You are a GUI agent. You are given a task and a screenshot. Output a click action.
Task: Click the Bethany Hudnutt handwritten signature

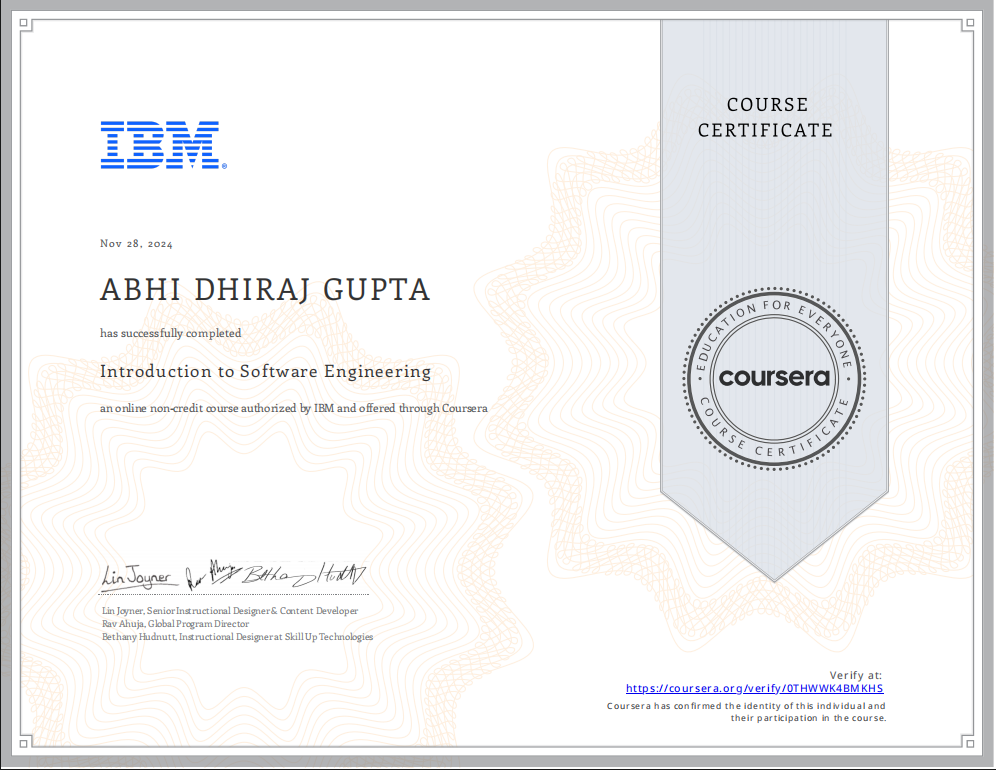[x=305, y=575]
